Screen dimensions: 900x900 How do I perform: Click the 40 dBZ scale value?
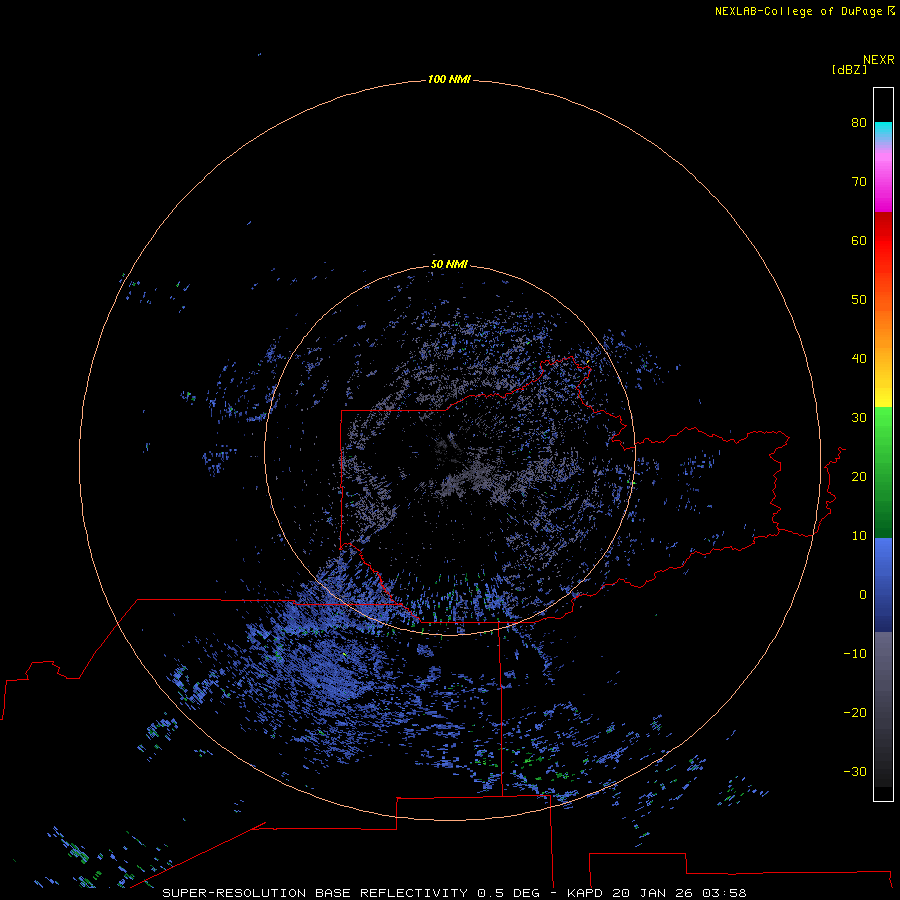tap(859, 359)
